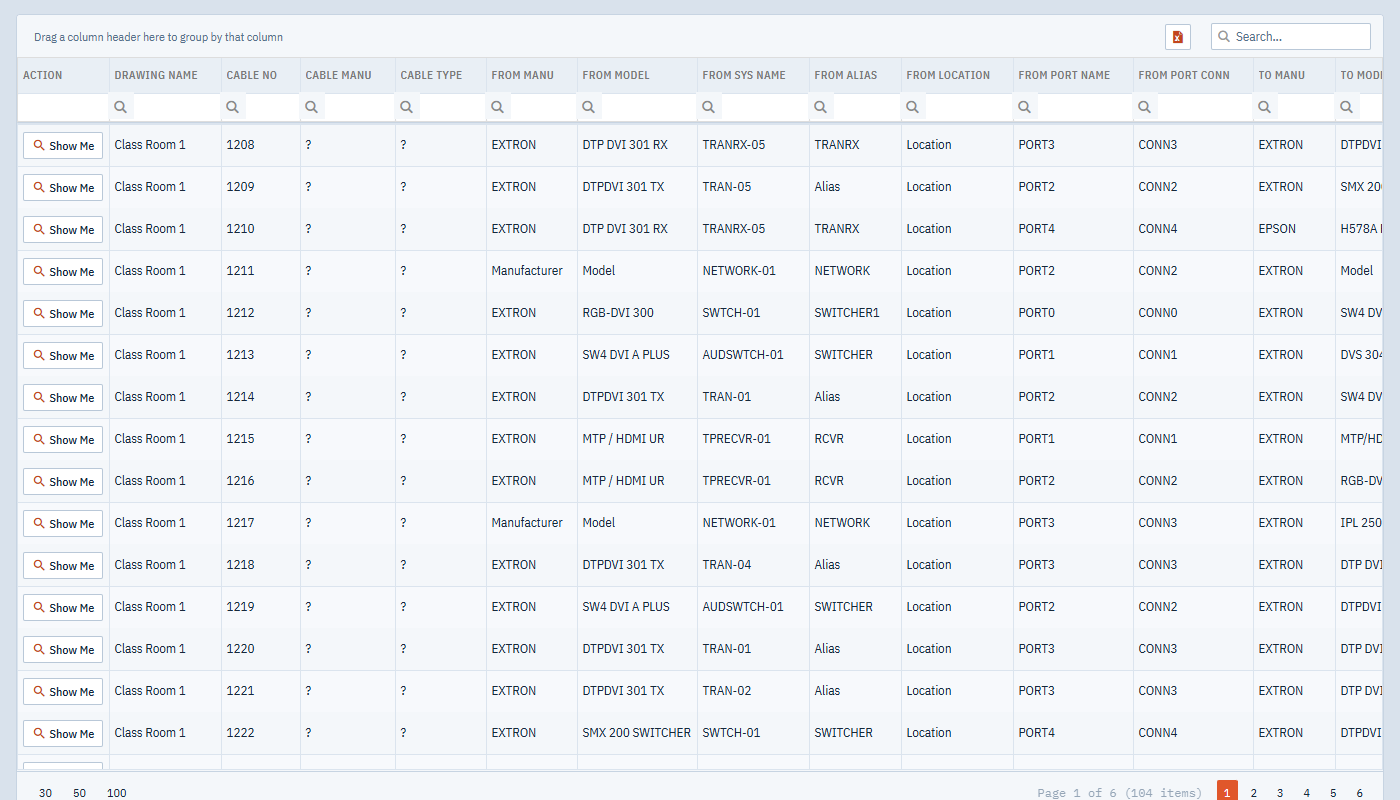
Task: Sort by From Model column header
Action: click(637, 75)
